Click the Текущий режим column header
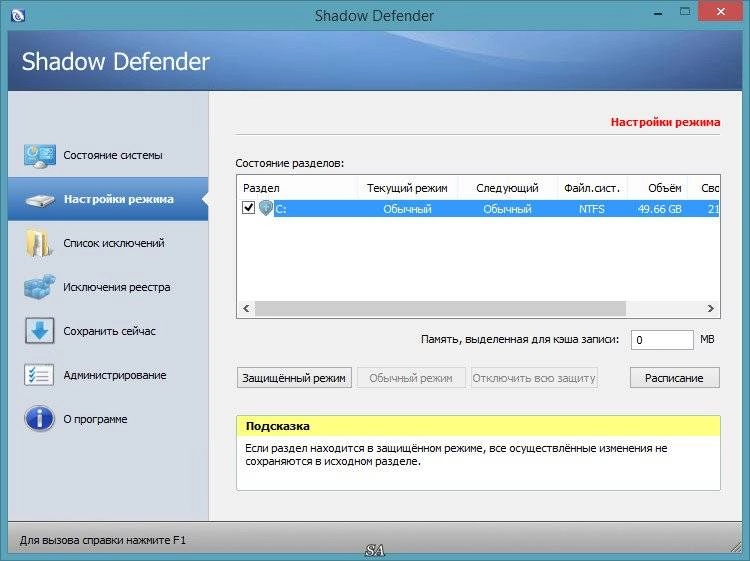Image resolution: width=750 pixels, height=561 pixels. (x=408, y=188)
